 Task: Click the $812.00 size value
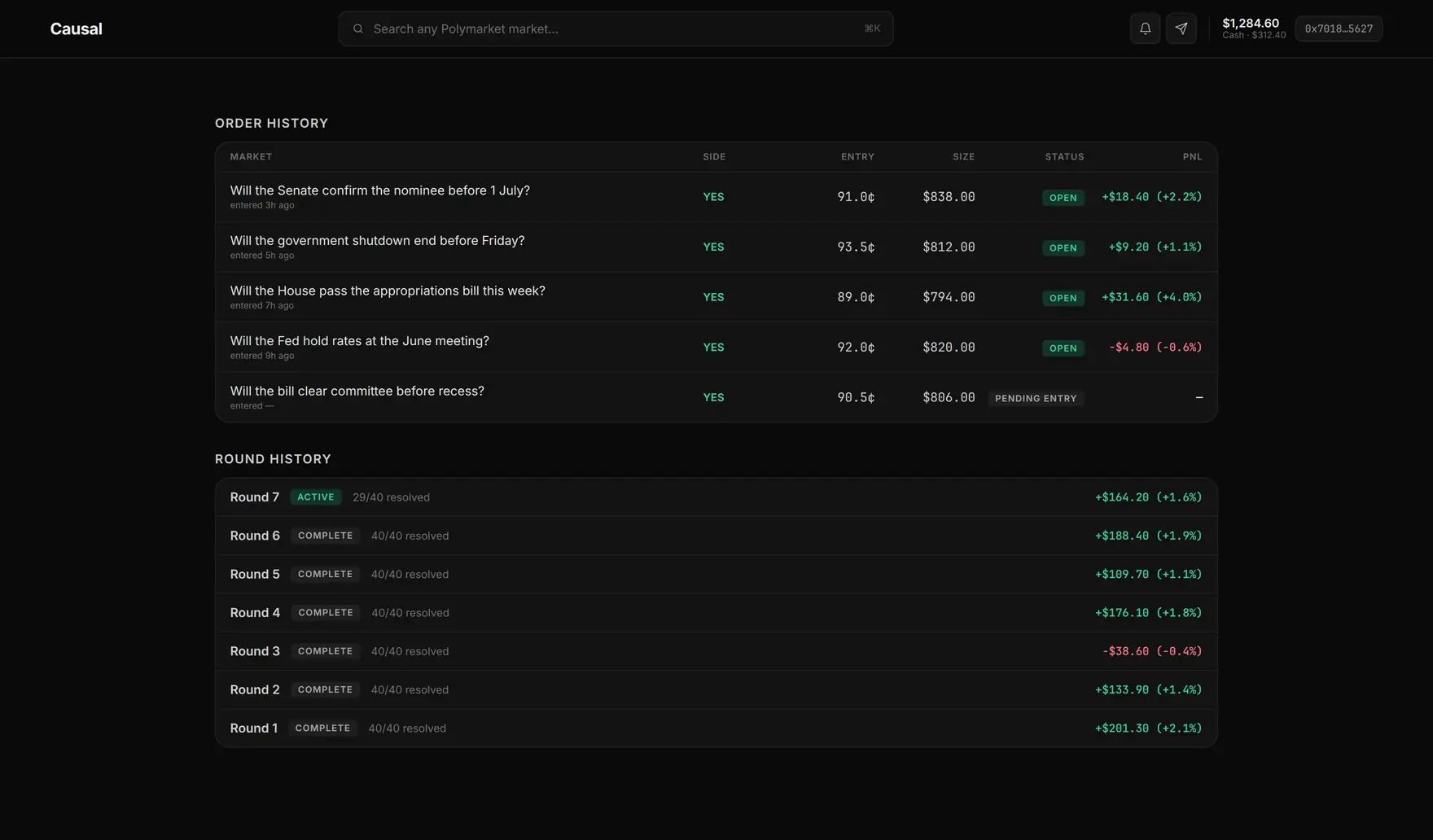pyautogui.click(x=949, y=247)
